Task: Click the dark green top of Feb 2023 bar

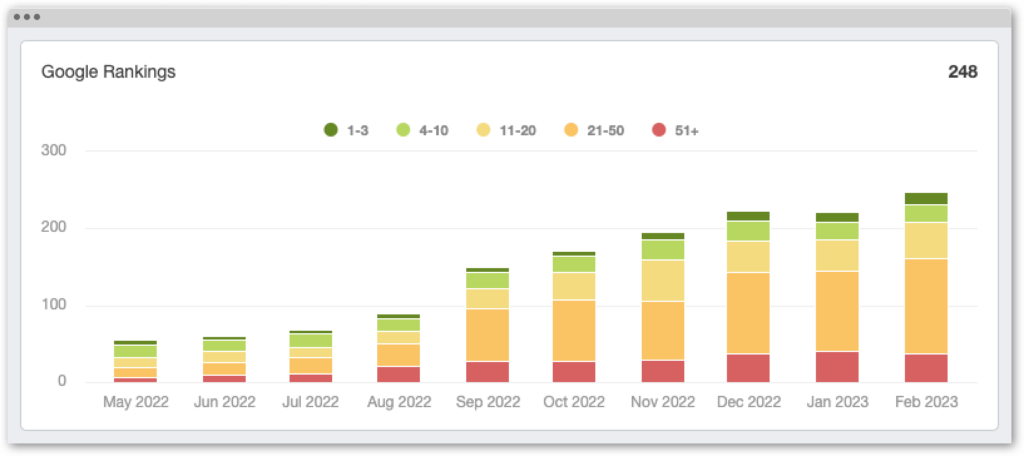Action: click(x=926, y=198)
